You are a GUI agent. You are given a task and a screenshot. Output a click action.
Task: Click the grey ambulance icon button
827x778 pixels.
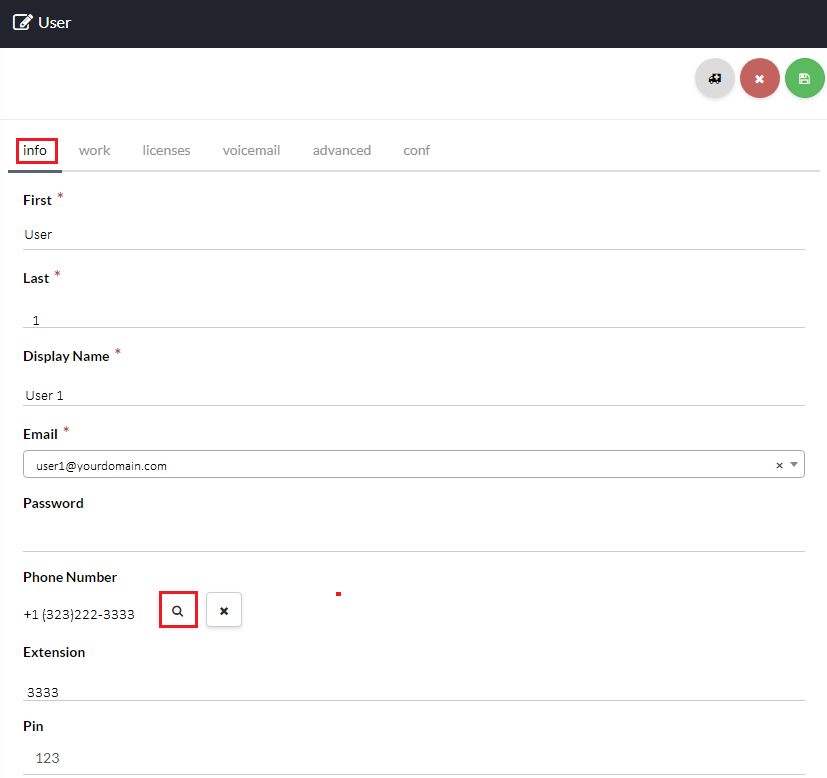point(714,78)
